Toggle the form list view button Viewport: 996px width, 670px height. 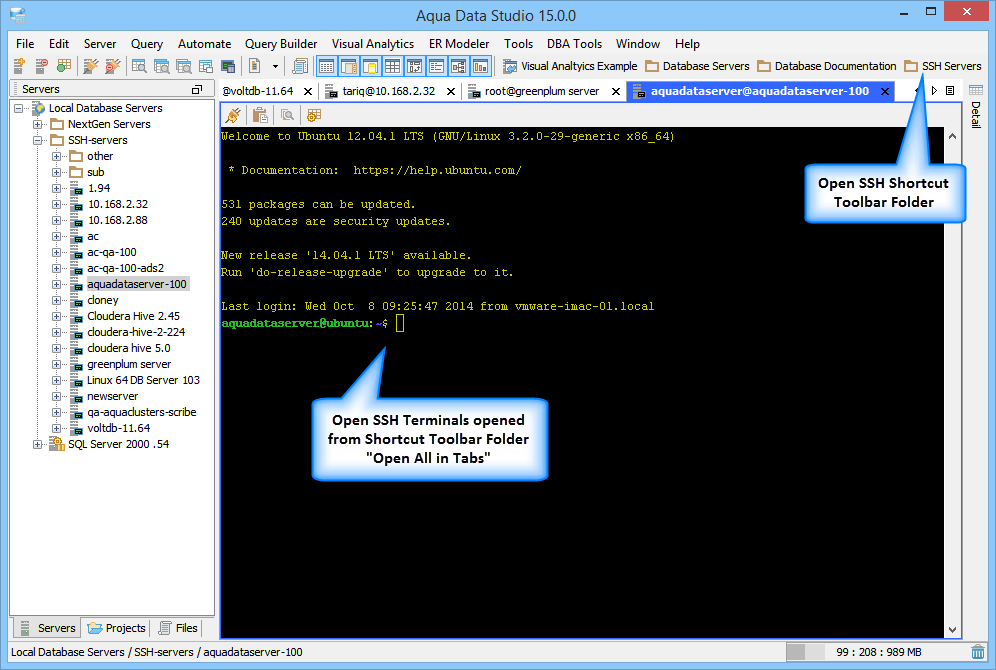[436, 65]
